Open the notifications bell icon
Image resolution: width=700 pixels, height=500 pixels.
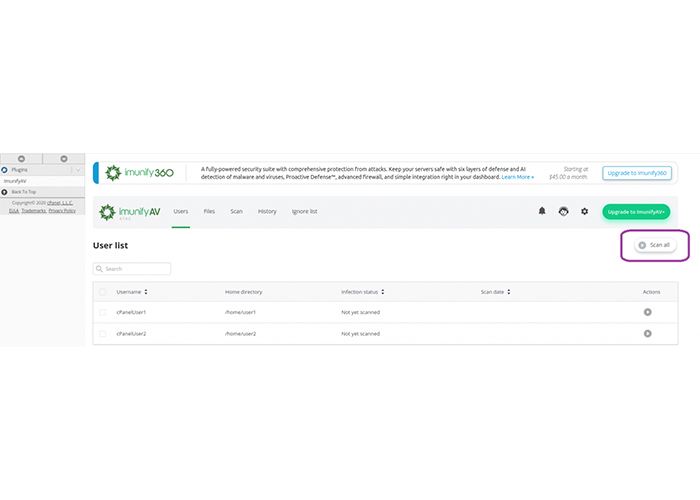pos(542,211)
